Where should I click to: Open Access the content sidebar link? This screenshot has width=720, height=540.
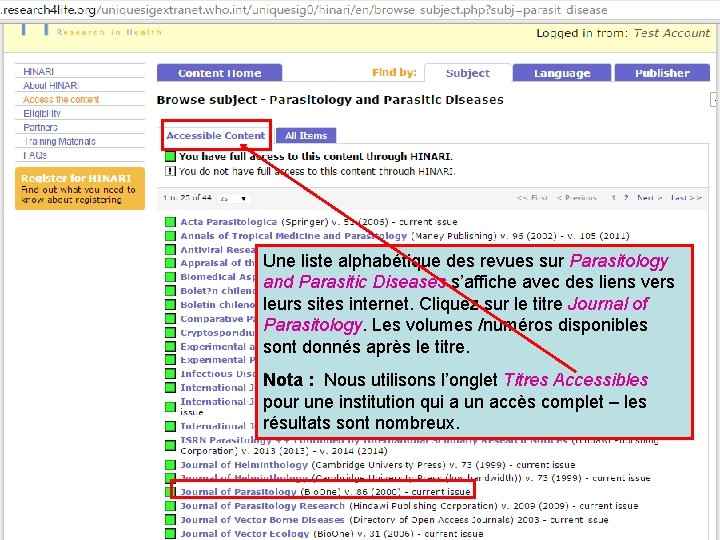[x=61, y=100]
